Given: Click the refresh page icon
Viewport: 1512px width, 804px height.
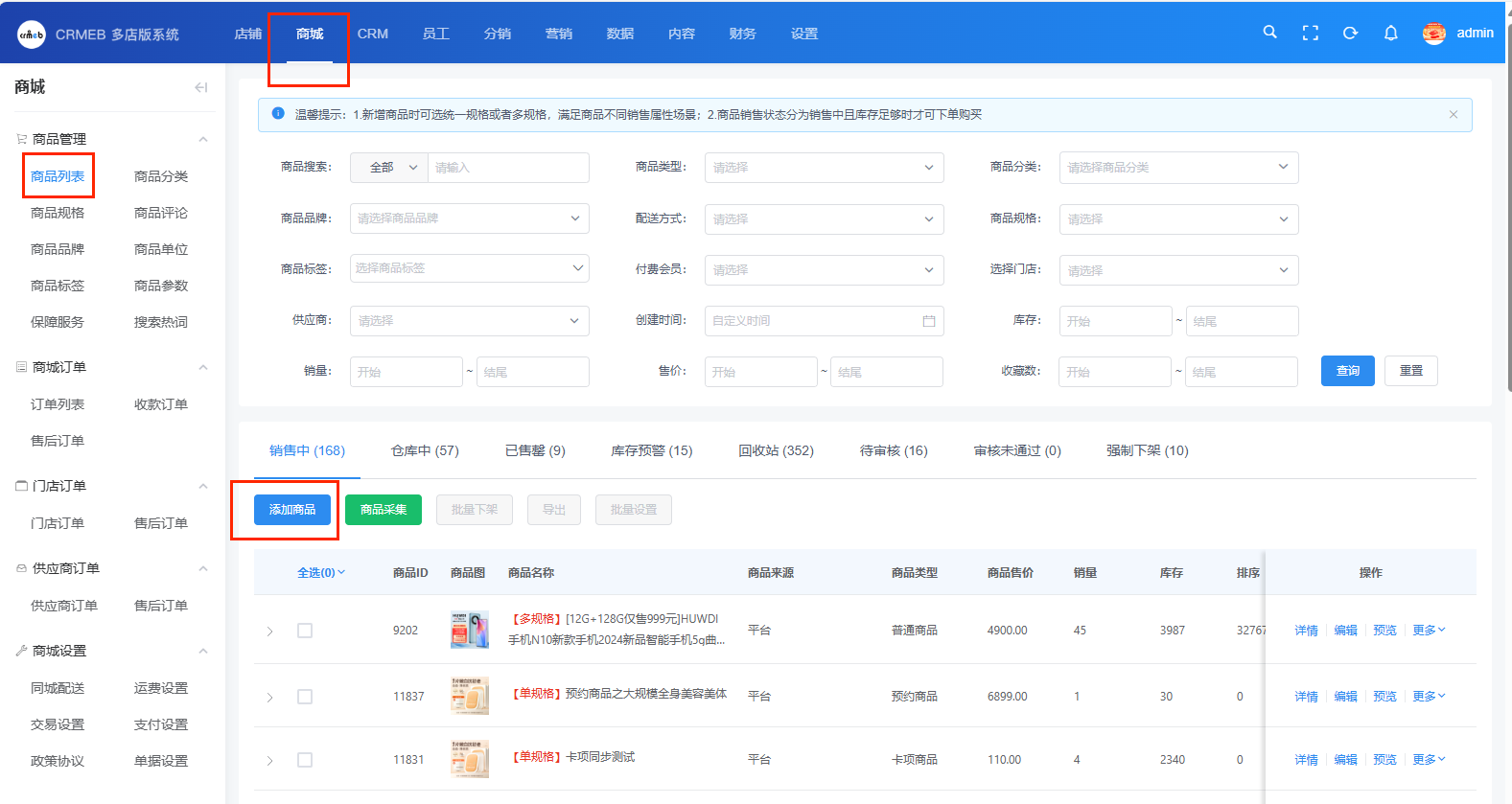Looking at the screenshot, I should 1350,33.
